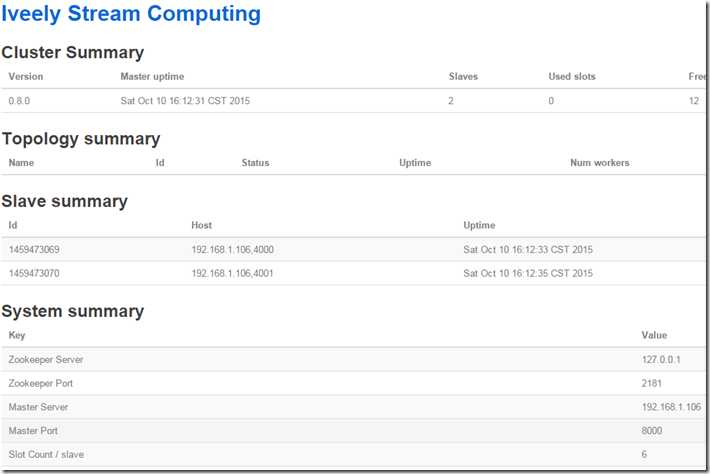
Task: Click the Num workers column header
Action: 600,163
